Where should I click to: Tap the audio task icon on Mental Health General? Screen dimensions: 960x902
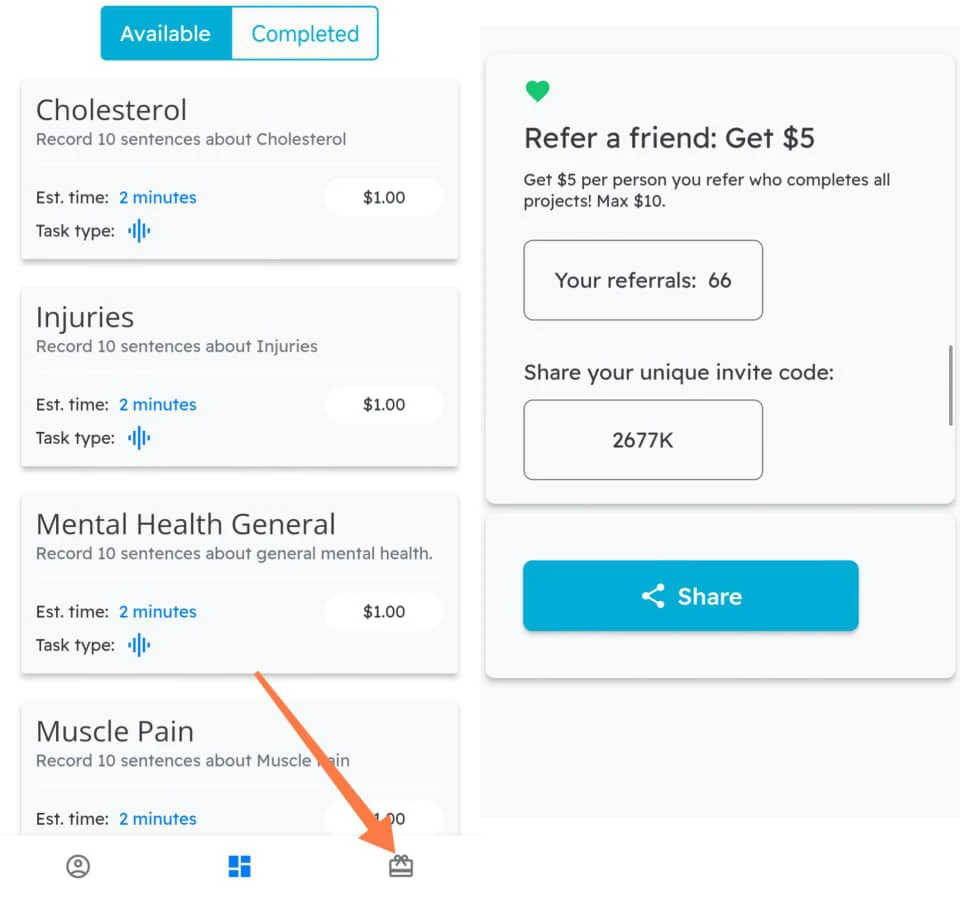[138, 645]
